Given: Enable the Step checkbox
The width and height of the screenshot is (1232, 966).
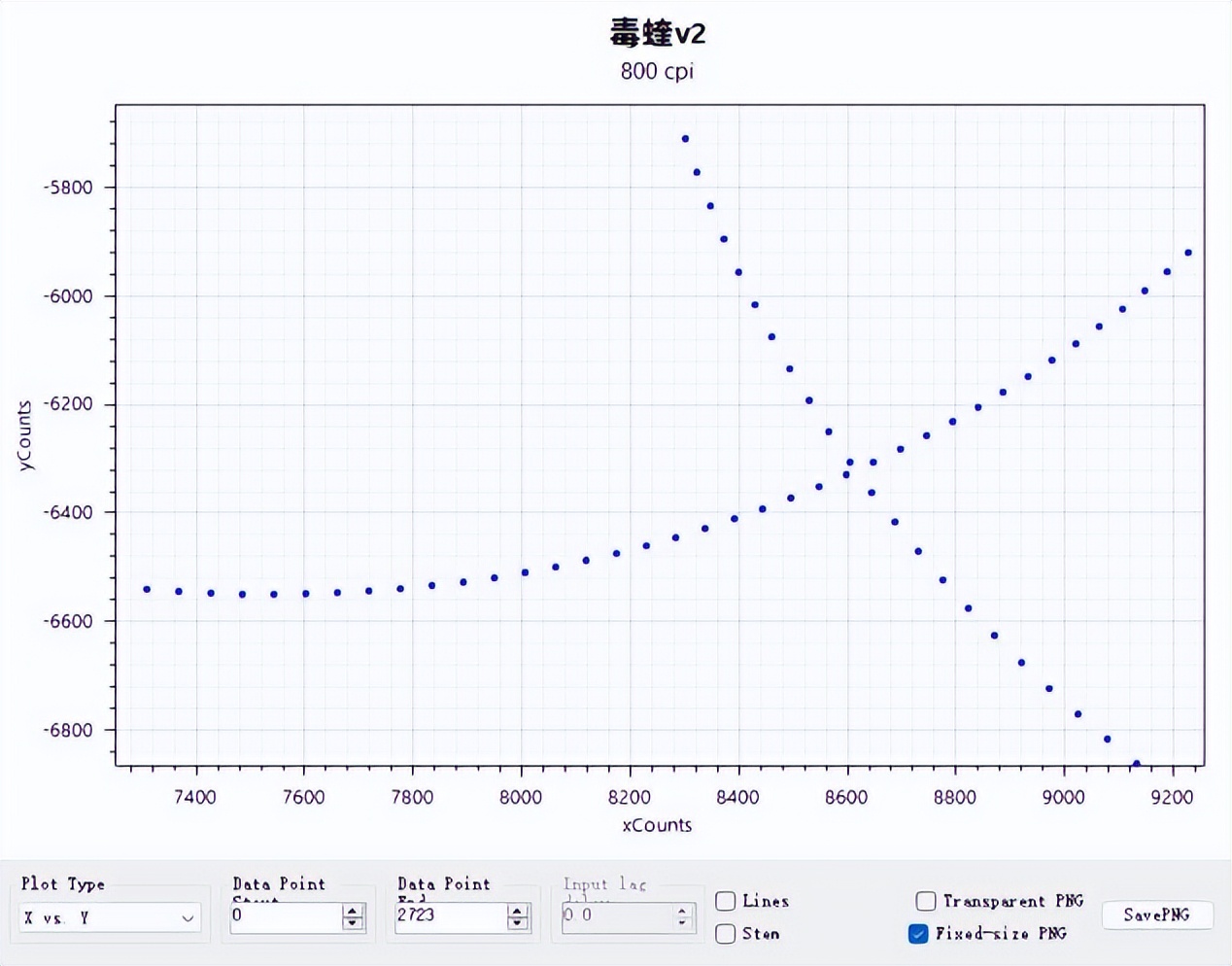Looking at the screenshot, I should (725, 934).
